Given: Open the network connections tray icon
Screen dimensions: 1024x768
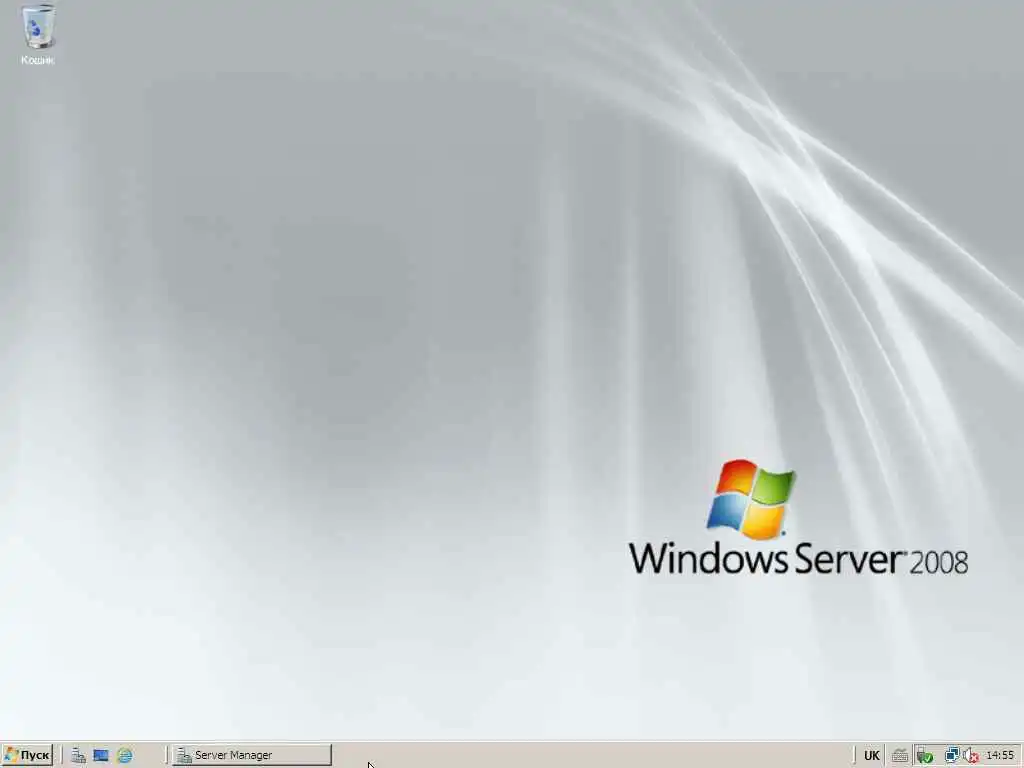Looking at the screenshot, I should 952,755.
